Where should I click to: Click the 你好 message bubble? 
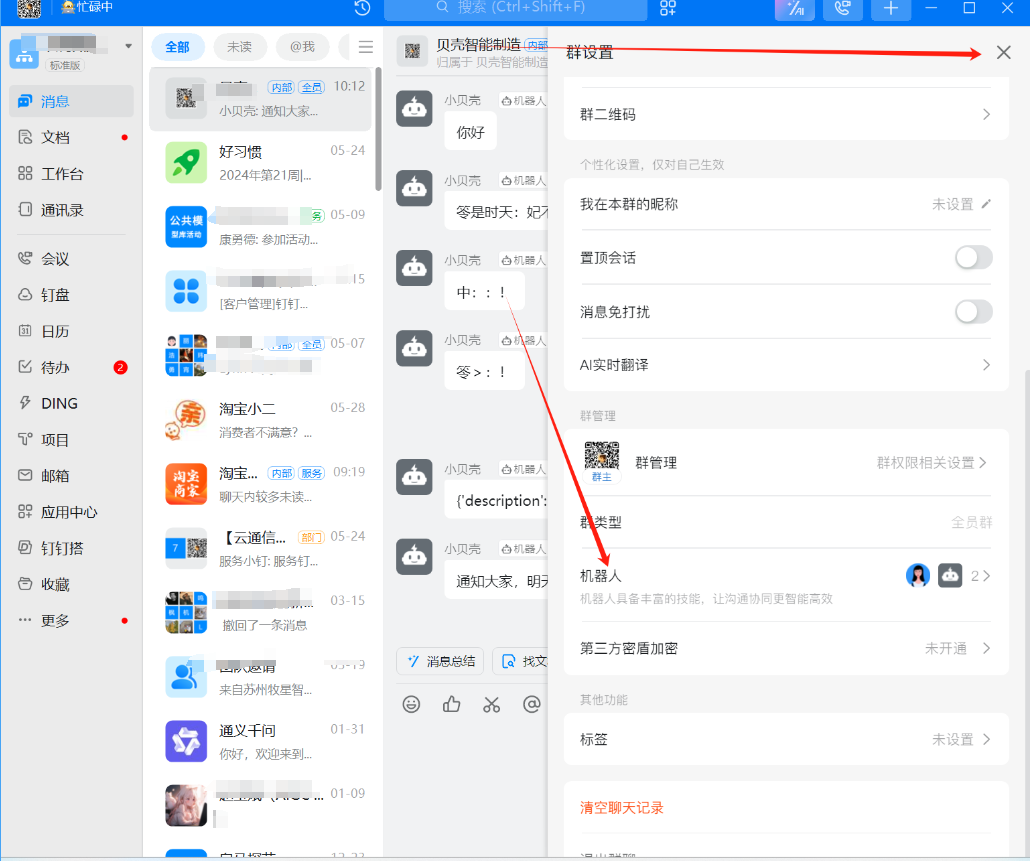pyautogui.click(x=470, y=133)
